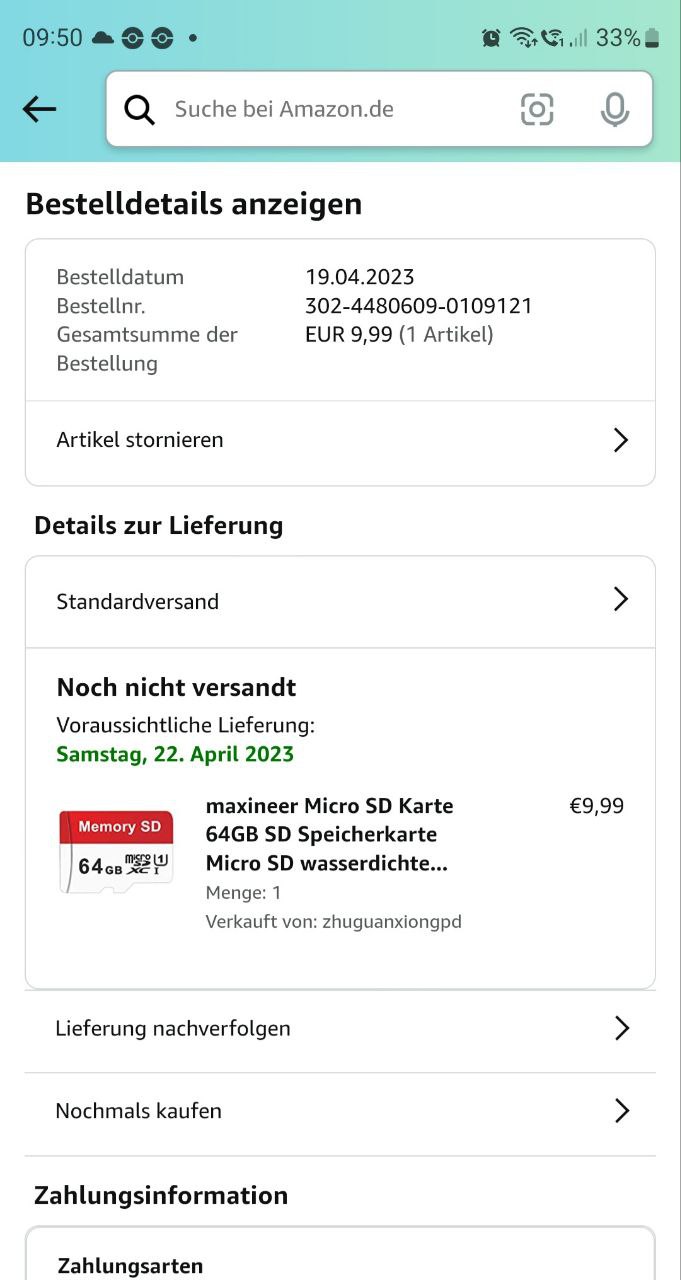Image resolution: width=681 pixels, height=1280 pixels.
Task: Tap the Memory SD card product thumbnail
Action: (116, 850)
